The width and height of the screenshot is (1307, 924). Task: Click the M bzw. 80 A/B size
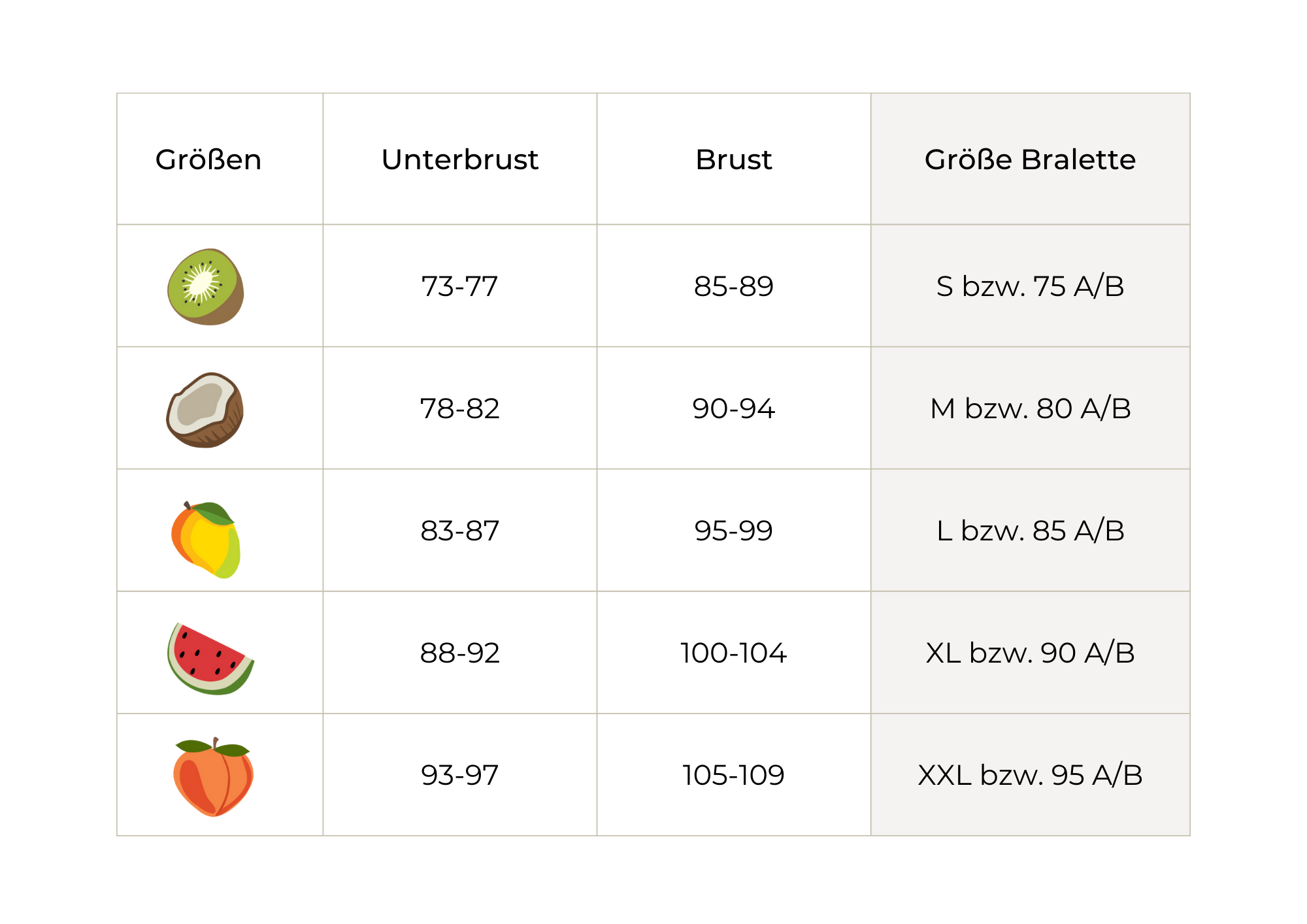pyautogui.click(x=1030, y=408)
